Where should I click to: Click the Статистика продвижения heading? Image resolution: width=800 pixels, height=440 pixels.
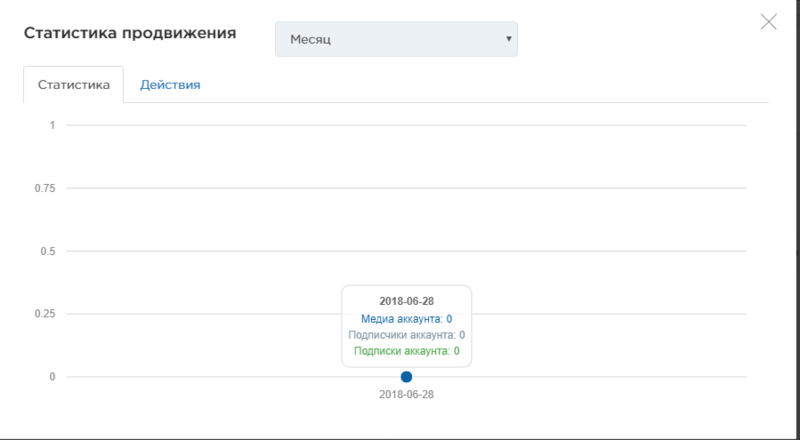coord(130,33)
